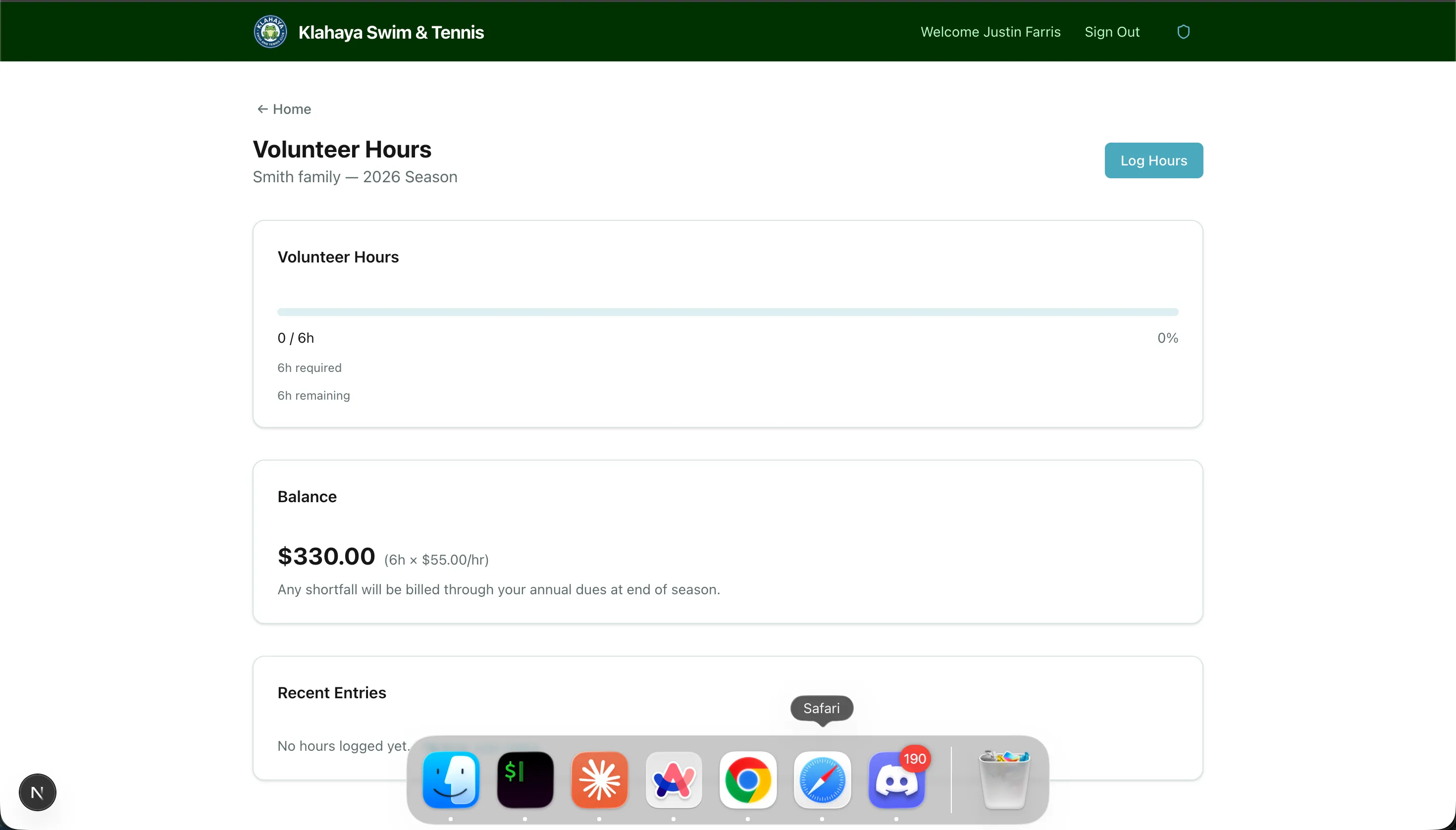Open the admin shield icon in the navbar
1456x830 pixels.
(x=1184, y=31)
